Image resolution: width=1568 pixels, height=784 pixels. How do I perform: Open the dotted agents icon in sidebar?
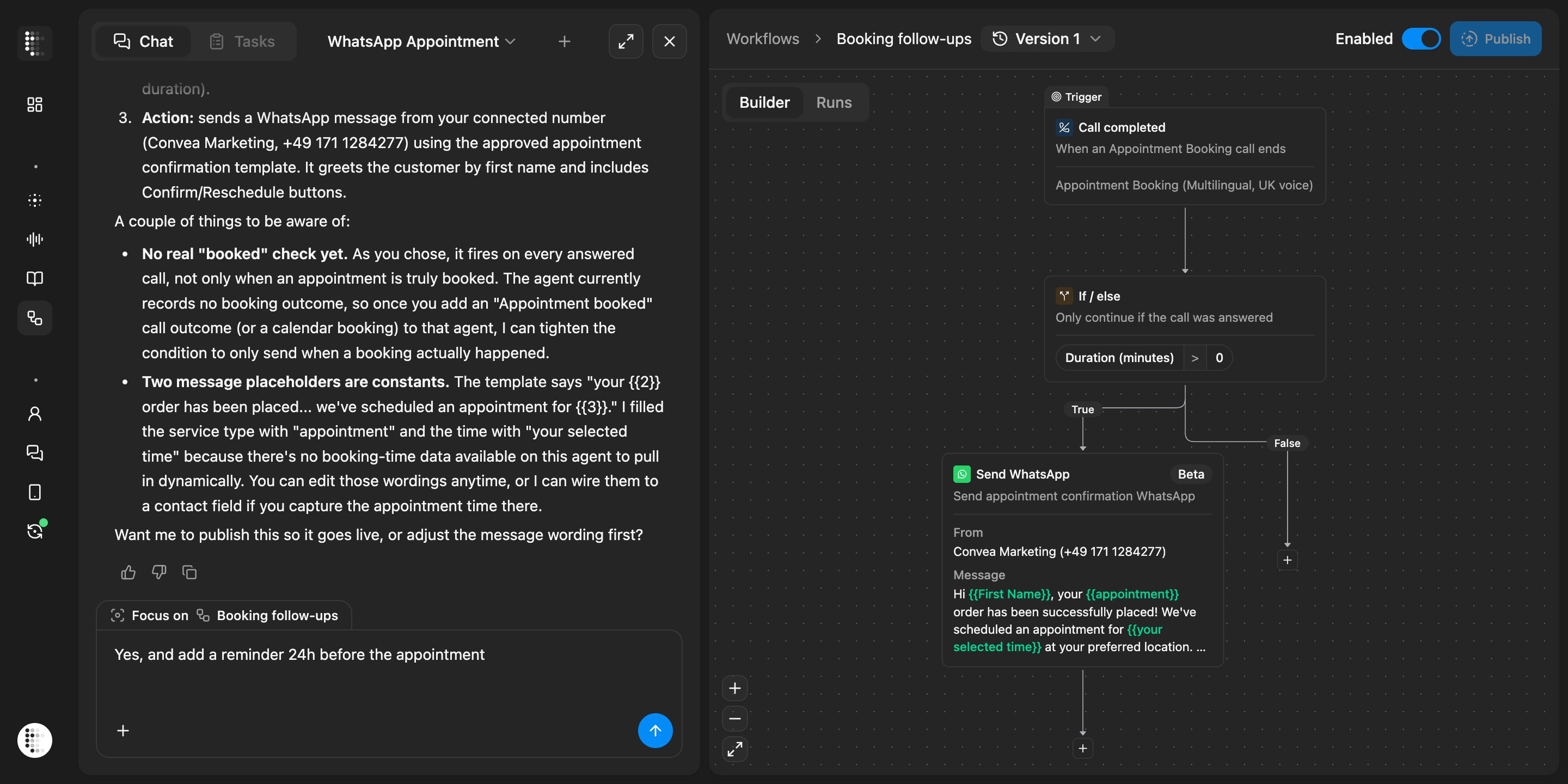(35, 200)
